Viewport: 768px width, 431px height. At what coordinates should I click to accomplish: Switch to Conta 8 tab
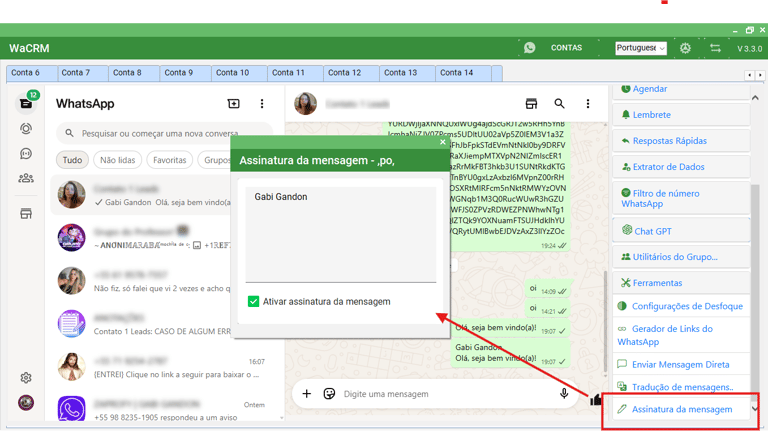point(134,73)
